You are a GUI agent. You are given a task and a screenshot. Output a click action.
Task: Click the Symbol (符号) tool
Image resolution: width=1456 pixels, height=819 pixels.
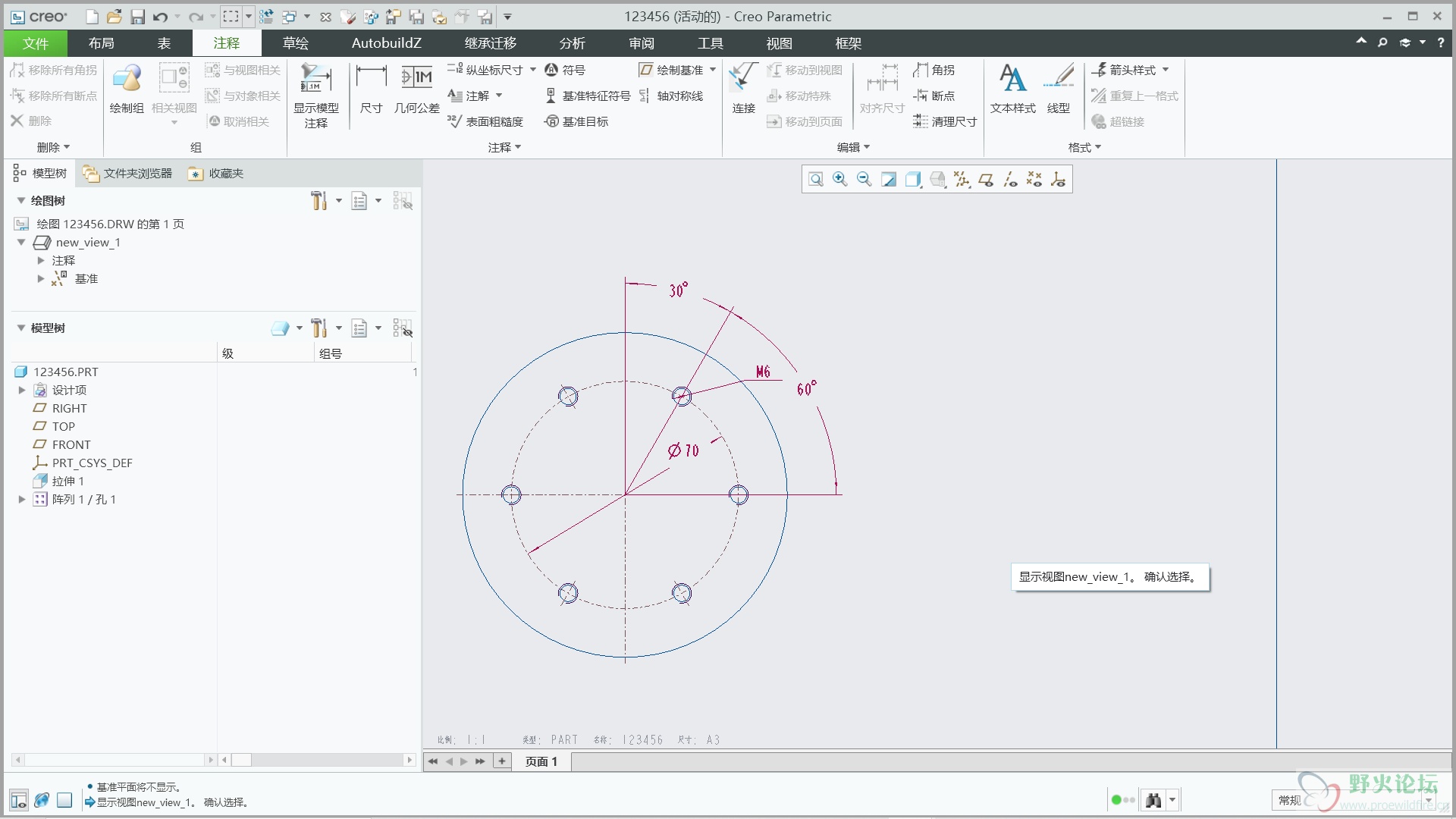tap(565, 70)
